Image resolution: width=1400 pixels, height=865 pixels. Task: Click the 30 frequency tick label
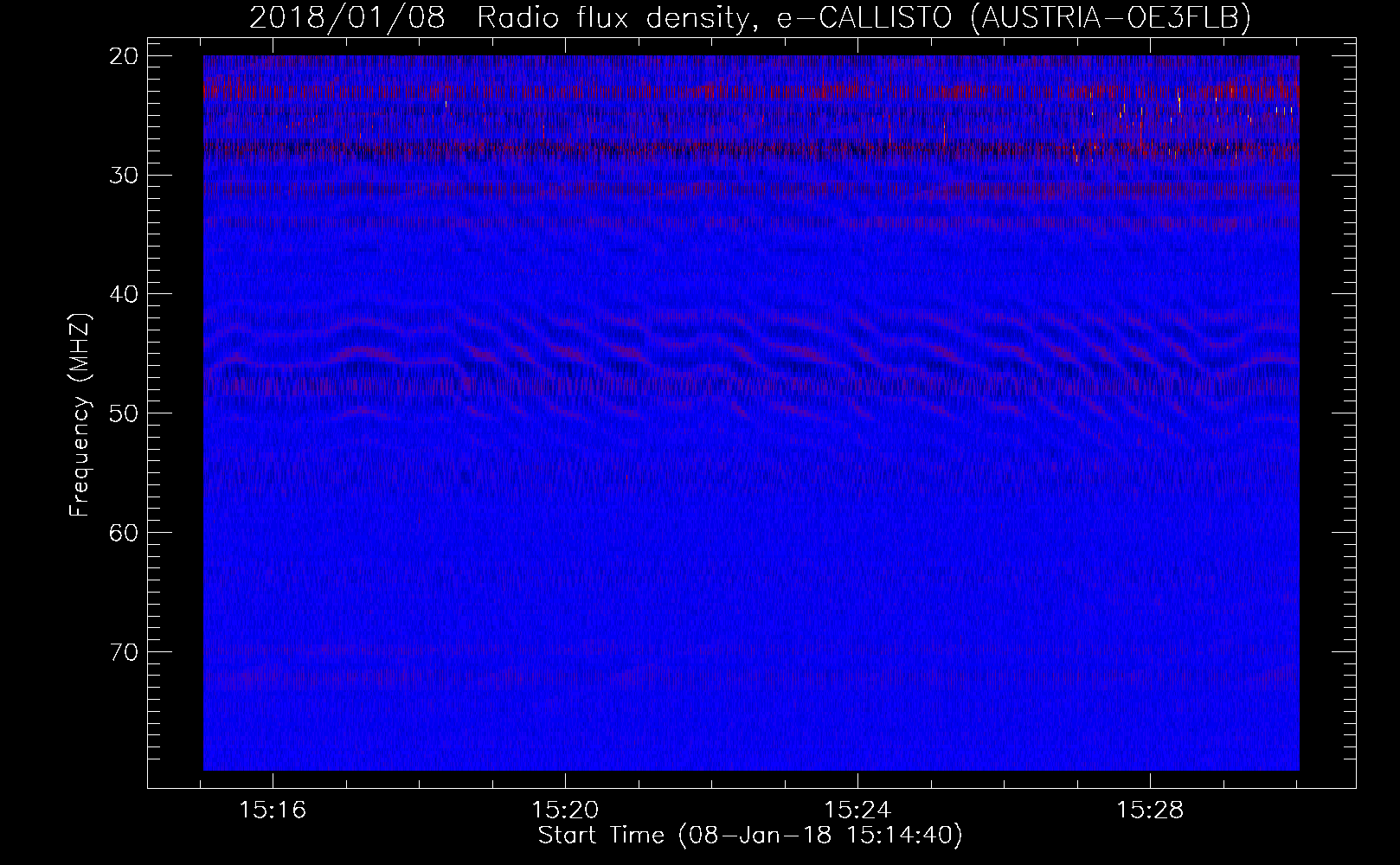(125, 176)
